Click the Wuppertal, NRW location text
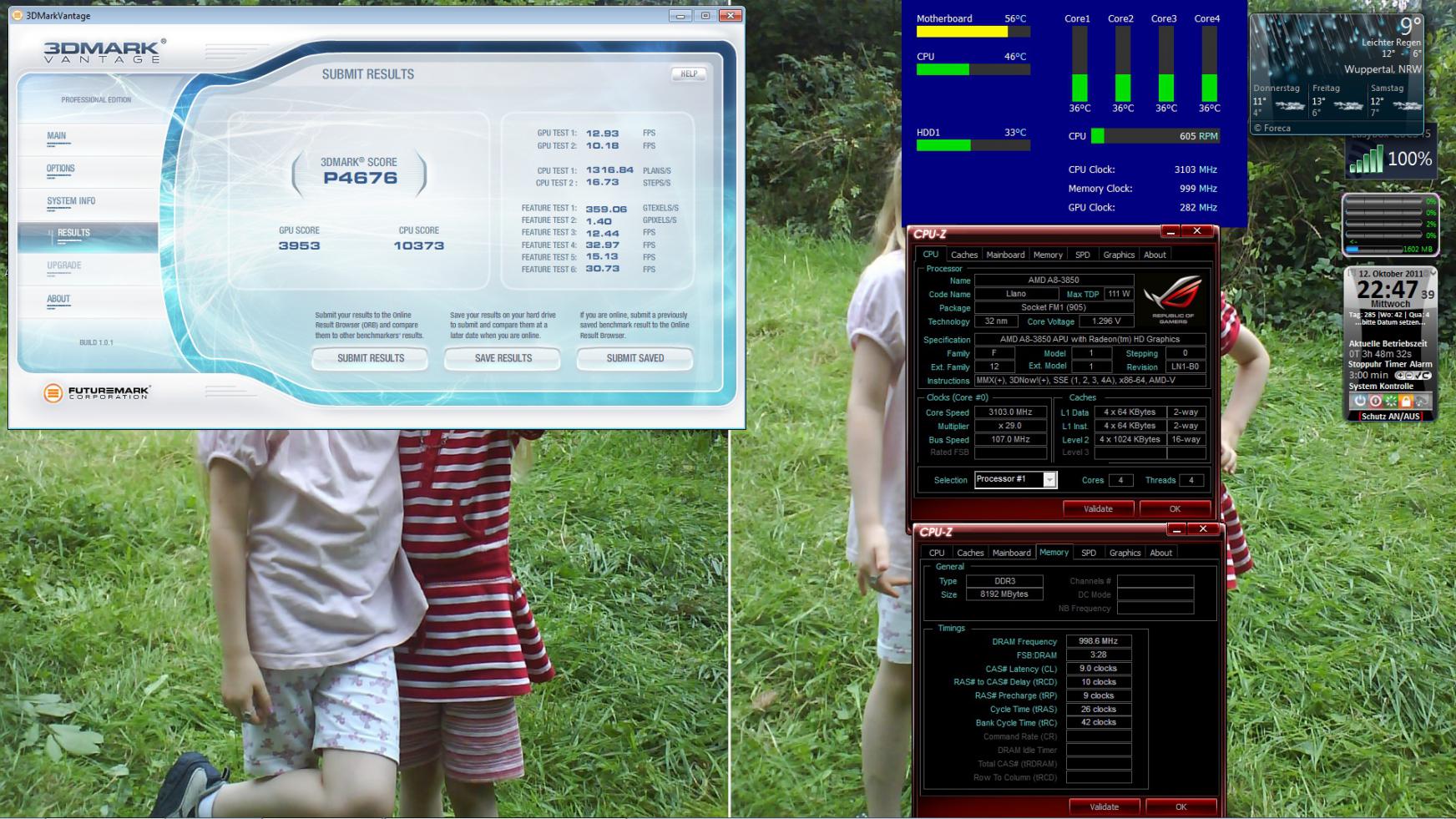Image resolution: width=1456 pixels, height=819 pixels. point(1383,69)
